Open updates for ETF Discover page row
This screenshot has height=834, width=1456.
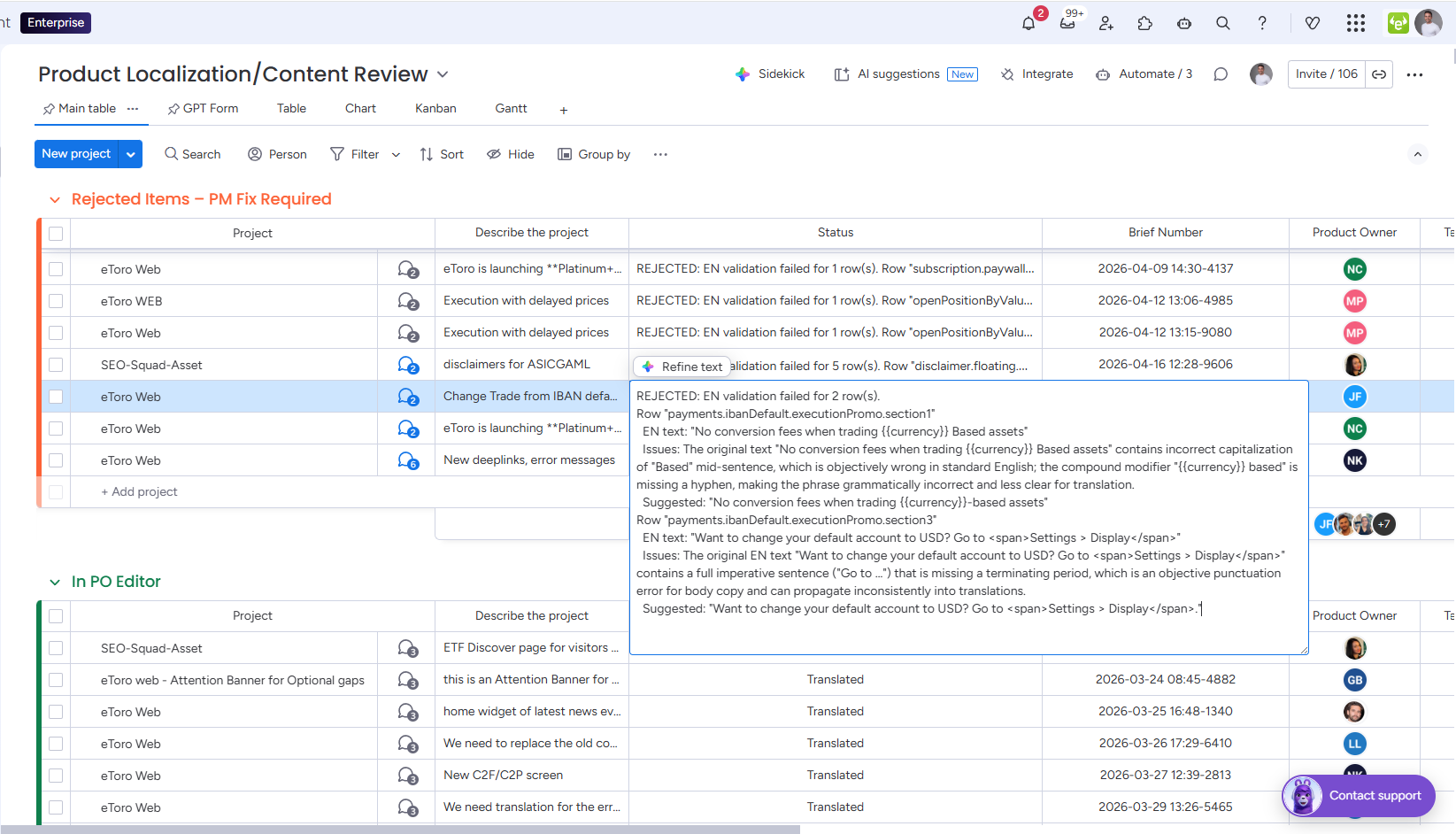407,648
